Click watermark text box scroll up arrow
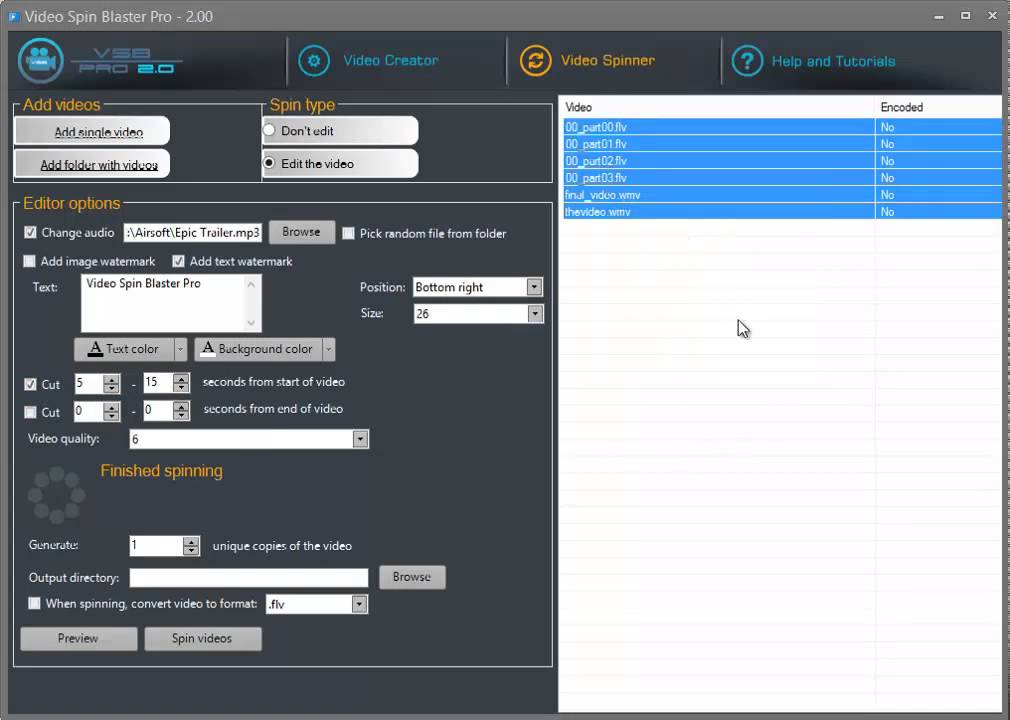The width and height of the screenshot is (1010, 720). pyautogui.click(x=251, y=284)
